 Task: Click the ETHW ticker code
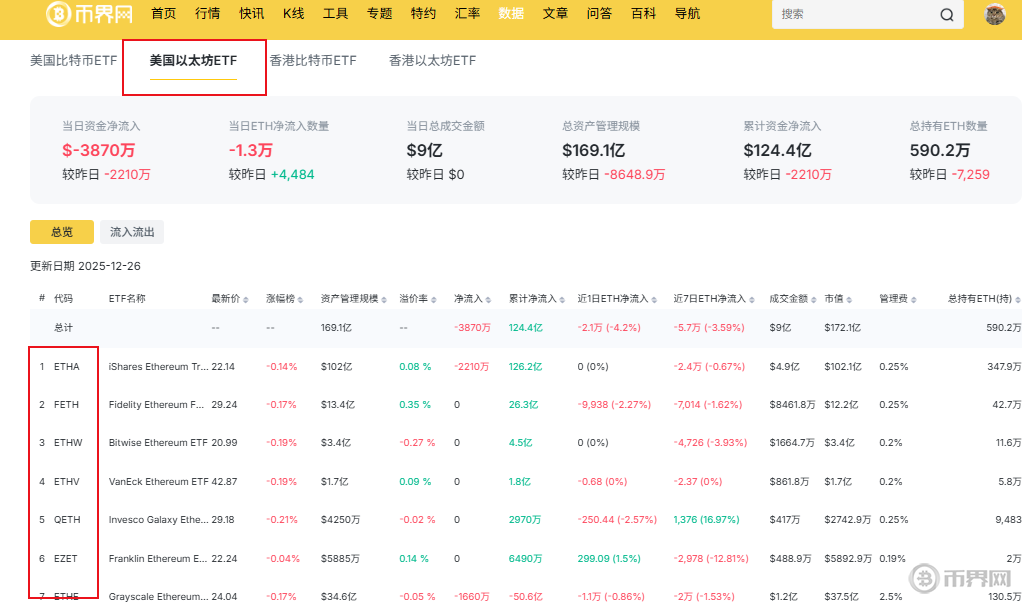coord(68,442)
